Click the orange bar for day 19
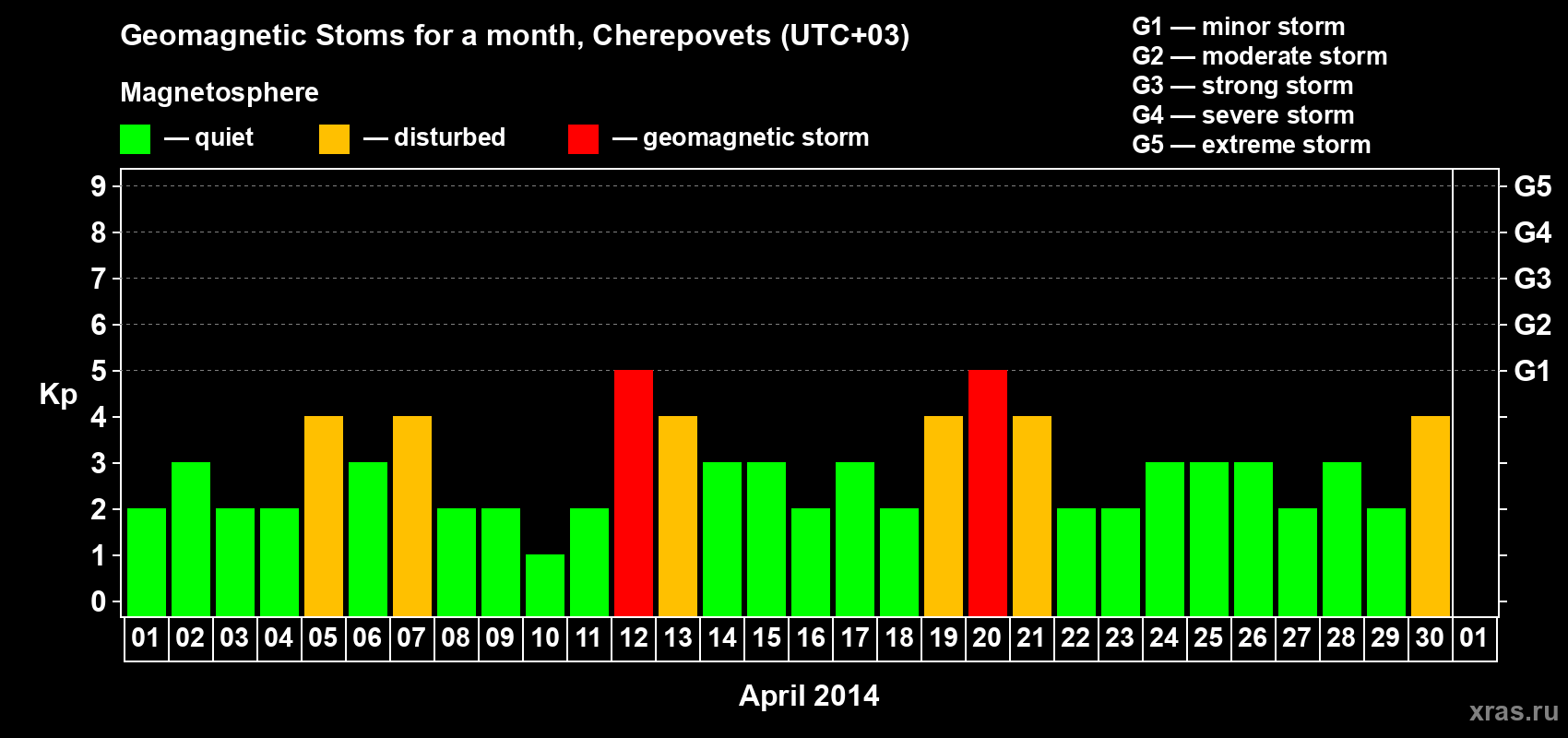Viewport: 1568px width, 738px height. point(944,517)
